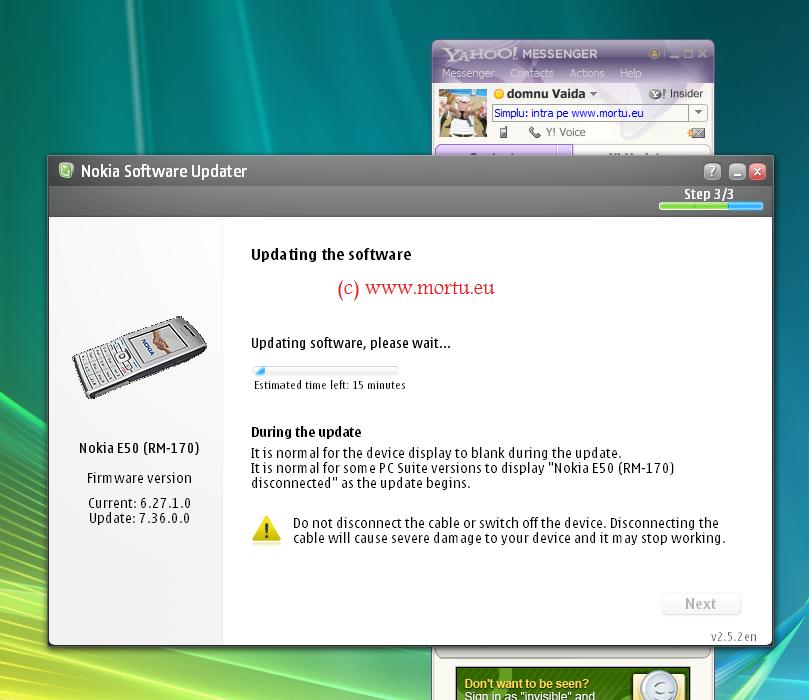
Task: Minimize the Yahoo Messenger window
Action: [x=674, y=54]
